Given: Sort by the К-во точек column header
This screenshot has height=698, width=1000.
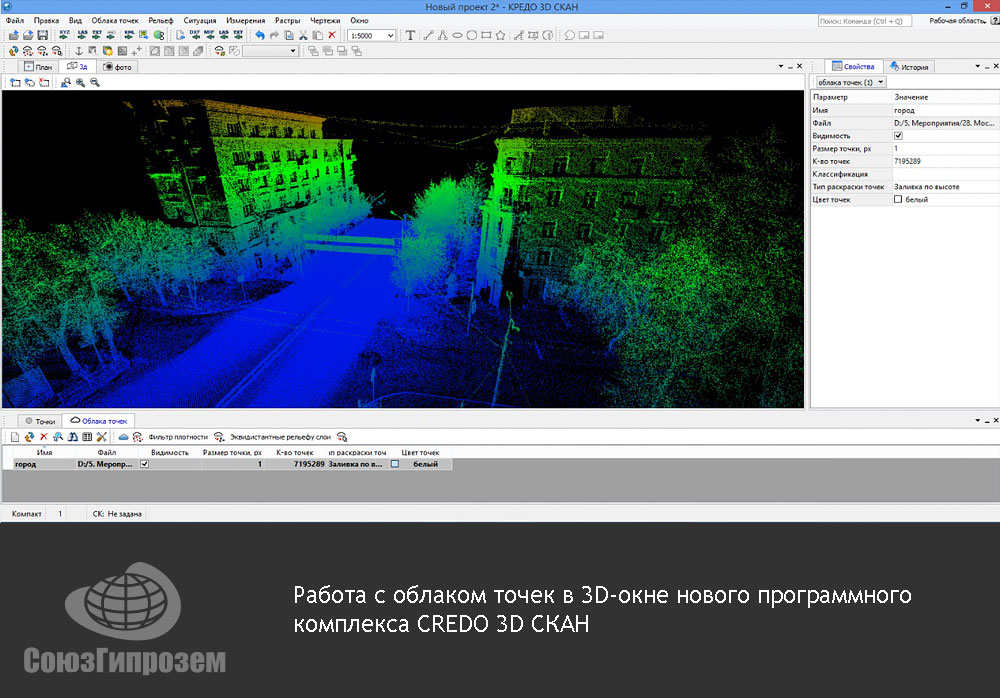Looking at the screenshot, I should (x=295, y=452).
